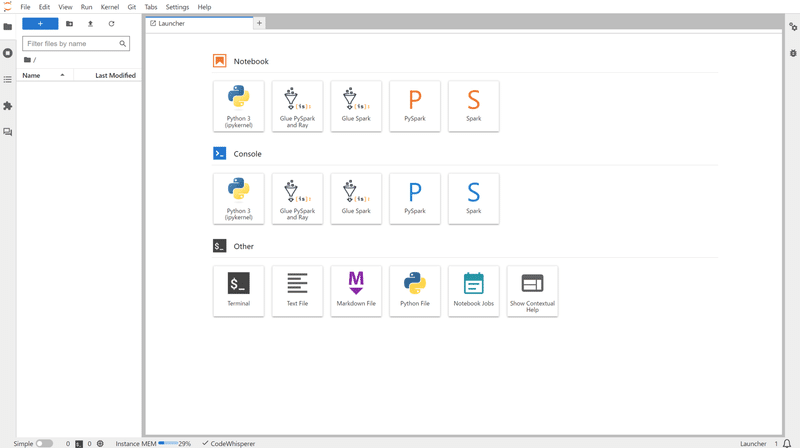Screen dimensions: 800x448
Task: Click the root folder breadcrumb
Action: 30,60
